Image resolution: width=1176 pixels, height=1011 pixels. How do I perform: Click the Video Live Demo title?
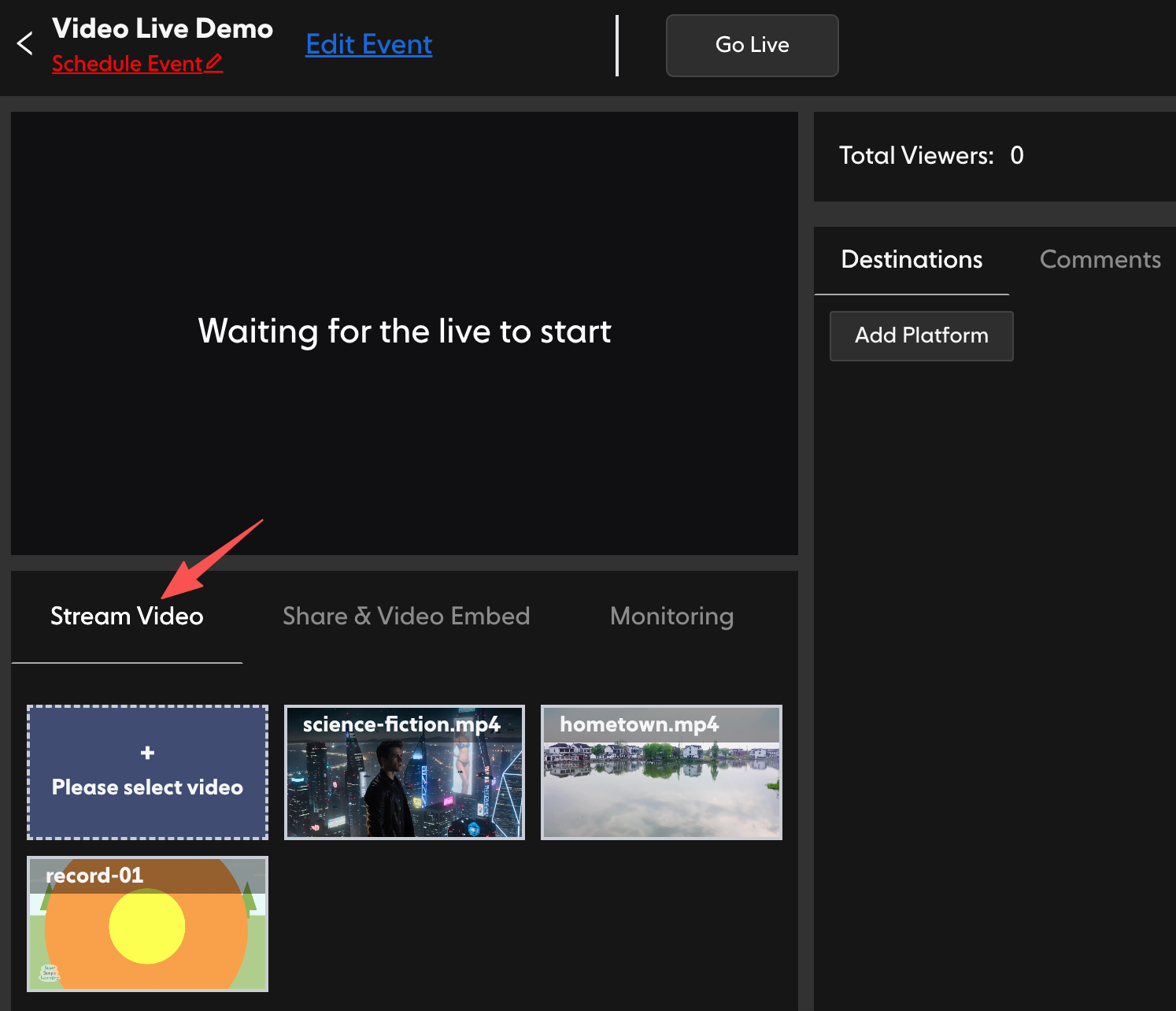(x=162, y=28)
